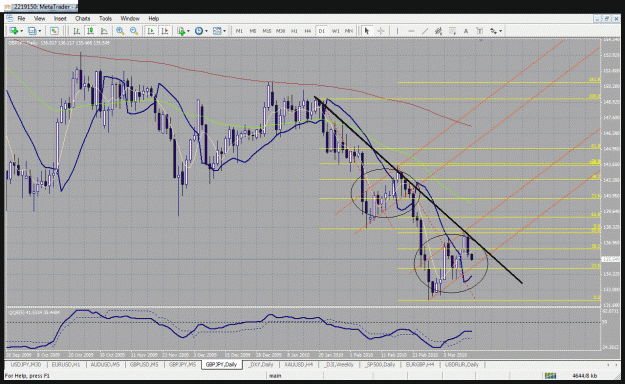Screen dimensions: 625x384
Task: Expand the Indicators dropdown arrow
Action: point(189,31)
